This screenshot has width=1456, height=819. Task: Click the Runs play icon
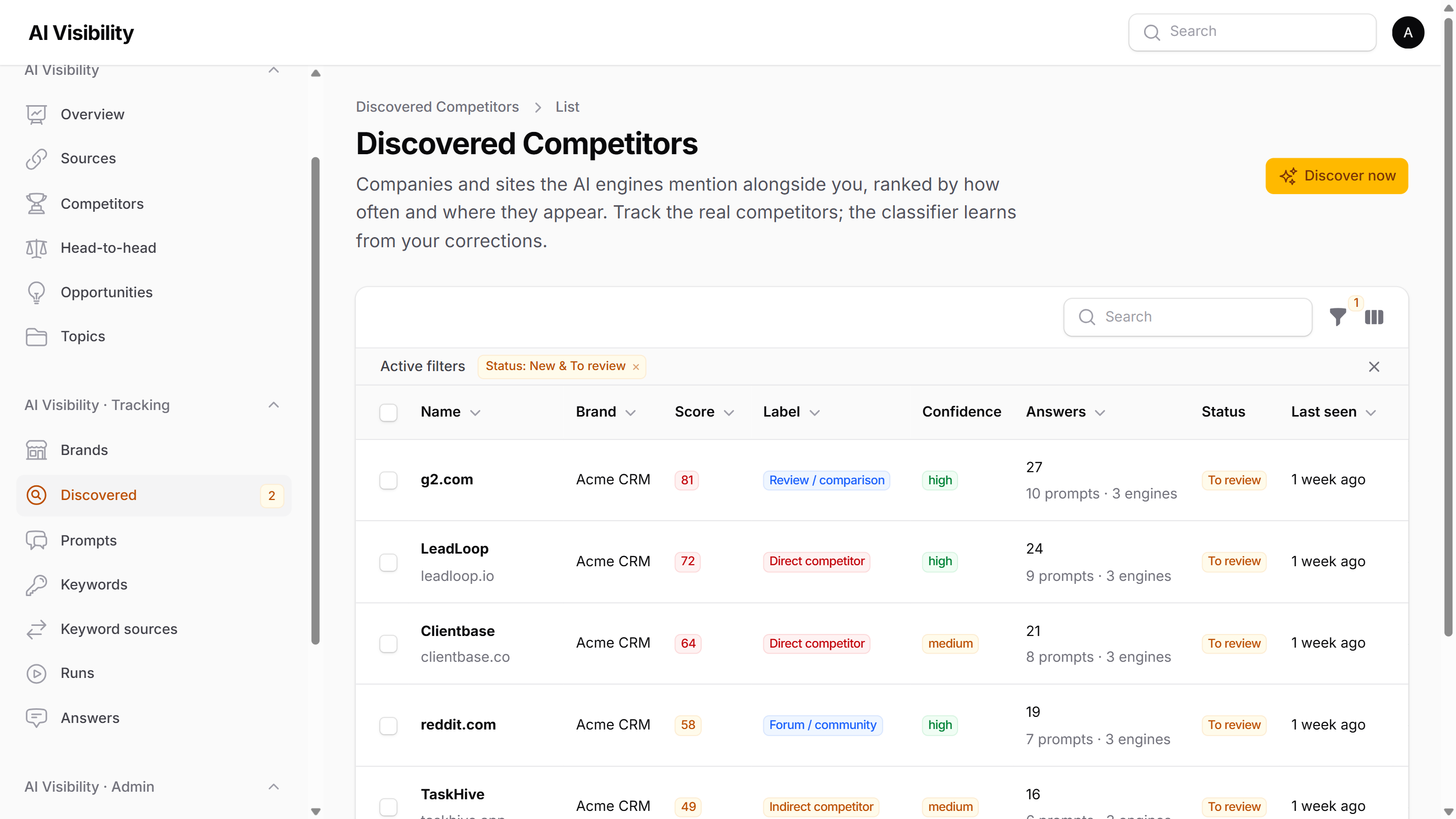tap(36, 673)
